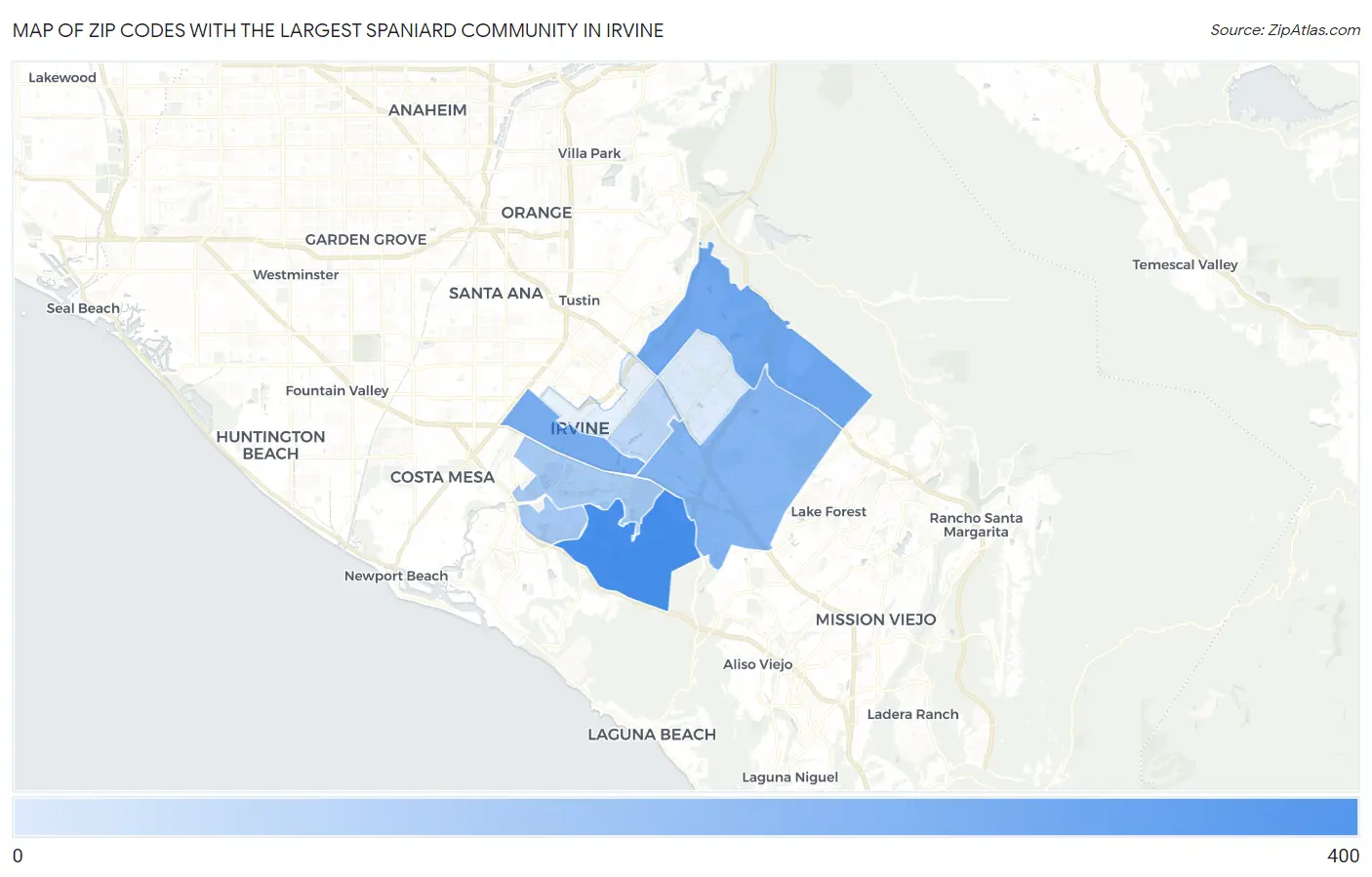Click the HUNTINGTON BEACH map label

tap(270, 445)
